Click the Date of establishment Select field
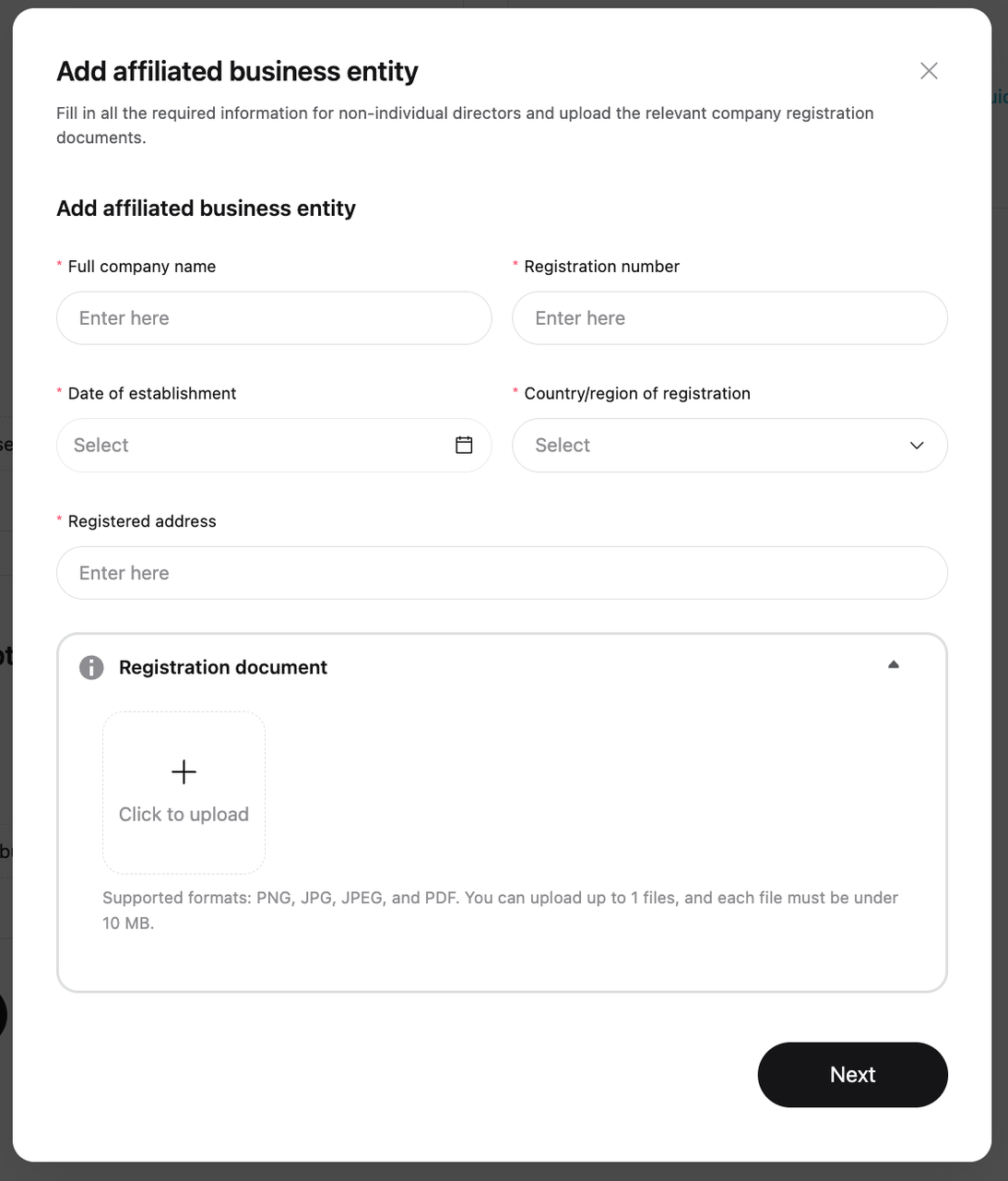The image size is (1008, 1181). (x=274, y=445)
